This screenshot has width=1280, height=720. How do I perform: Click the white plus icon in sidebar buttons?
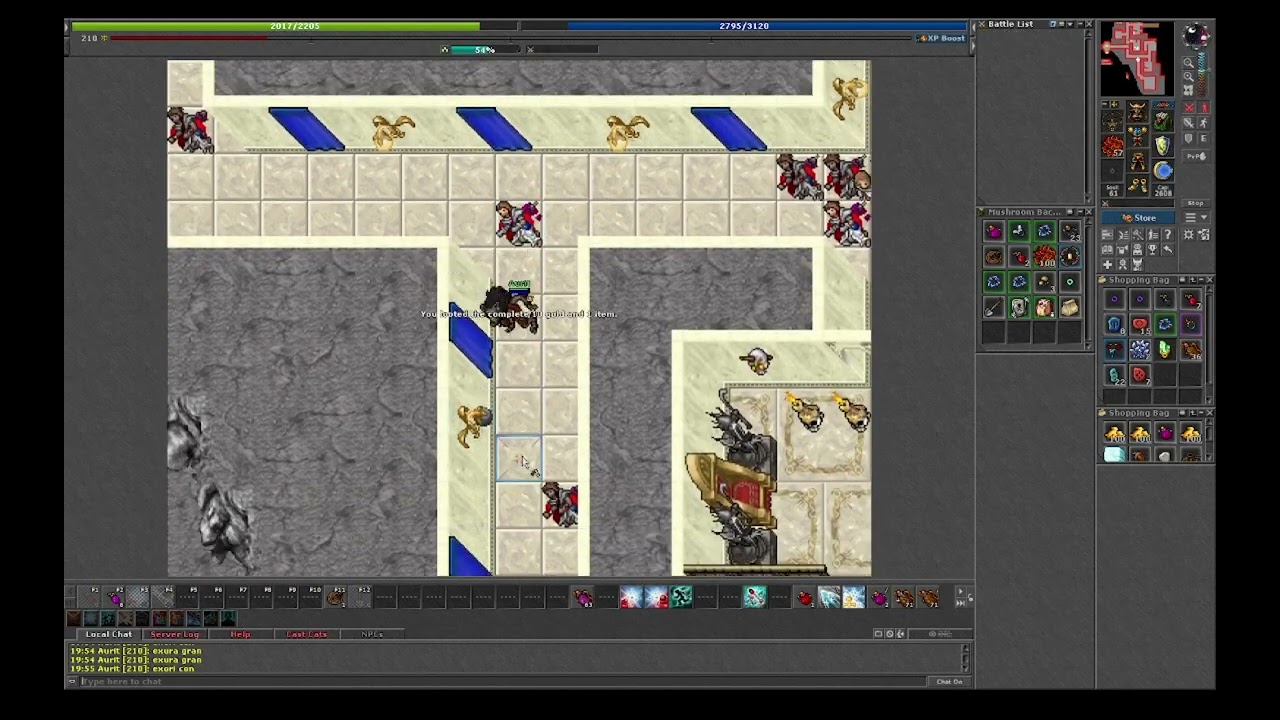1107,264
